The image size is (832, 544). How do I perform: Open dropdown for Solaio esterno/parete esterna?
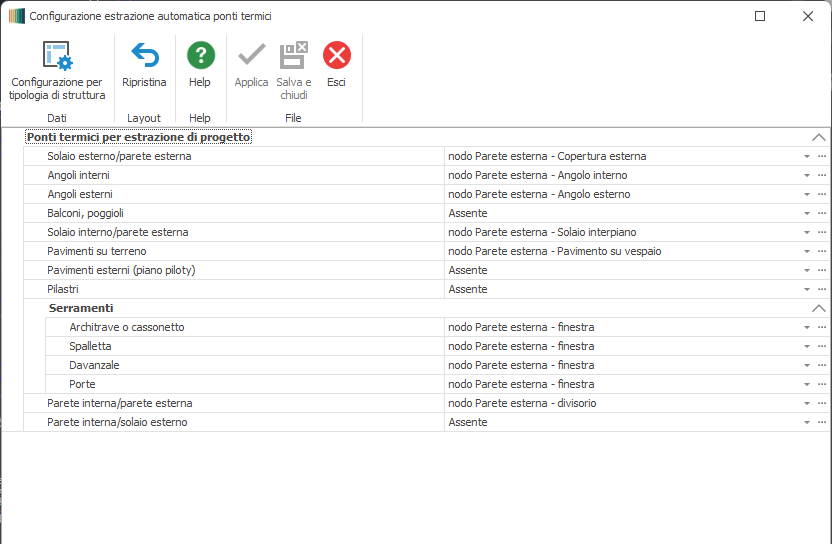pos(806,157)
